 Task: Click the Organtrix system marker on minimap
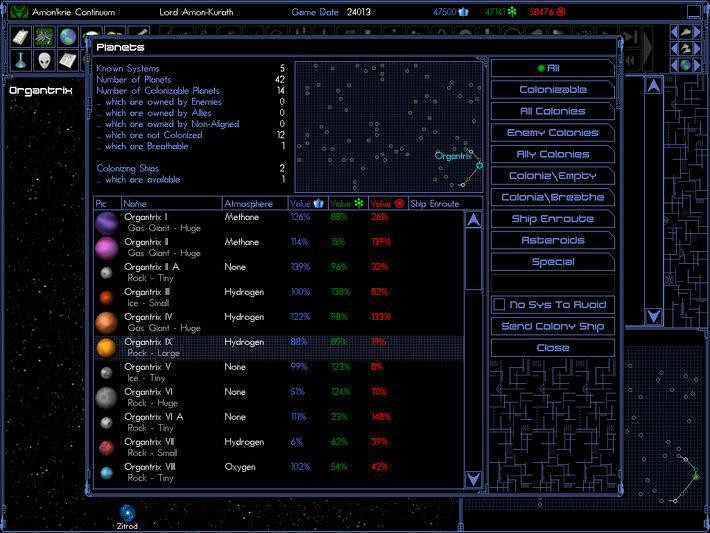(479, 165)
